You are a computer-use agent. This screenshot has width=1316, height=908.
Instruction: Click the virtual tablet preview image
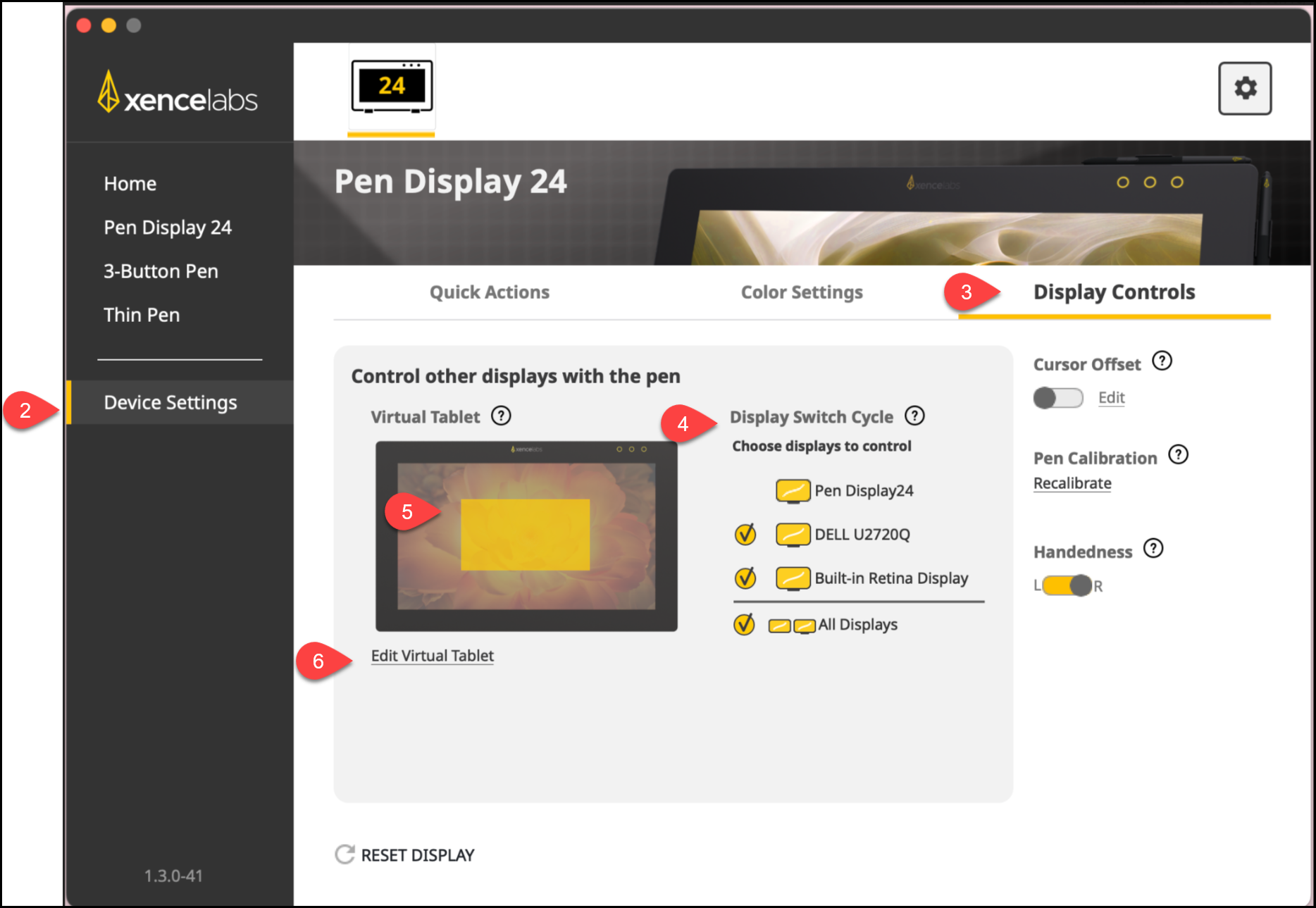coord(526,536)
